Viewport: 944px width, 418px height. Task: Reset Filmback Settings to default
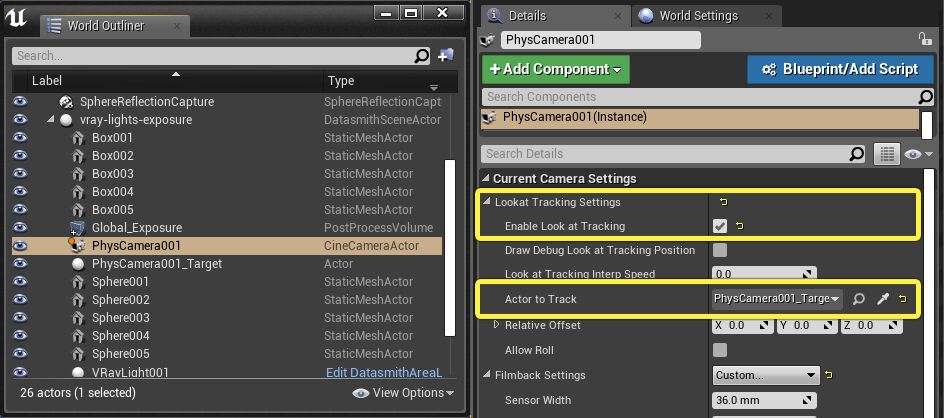[829, 376]
